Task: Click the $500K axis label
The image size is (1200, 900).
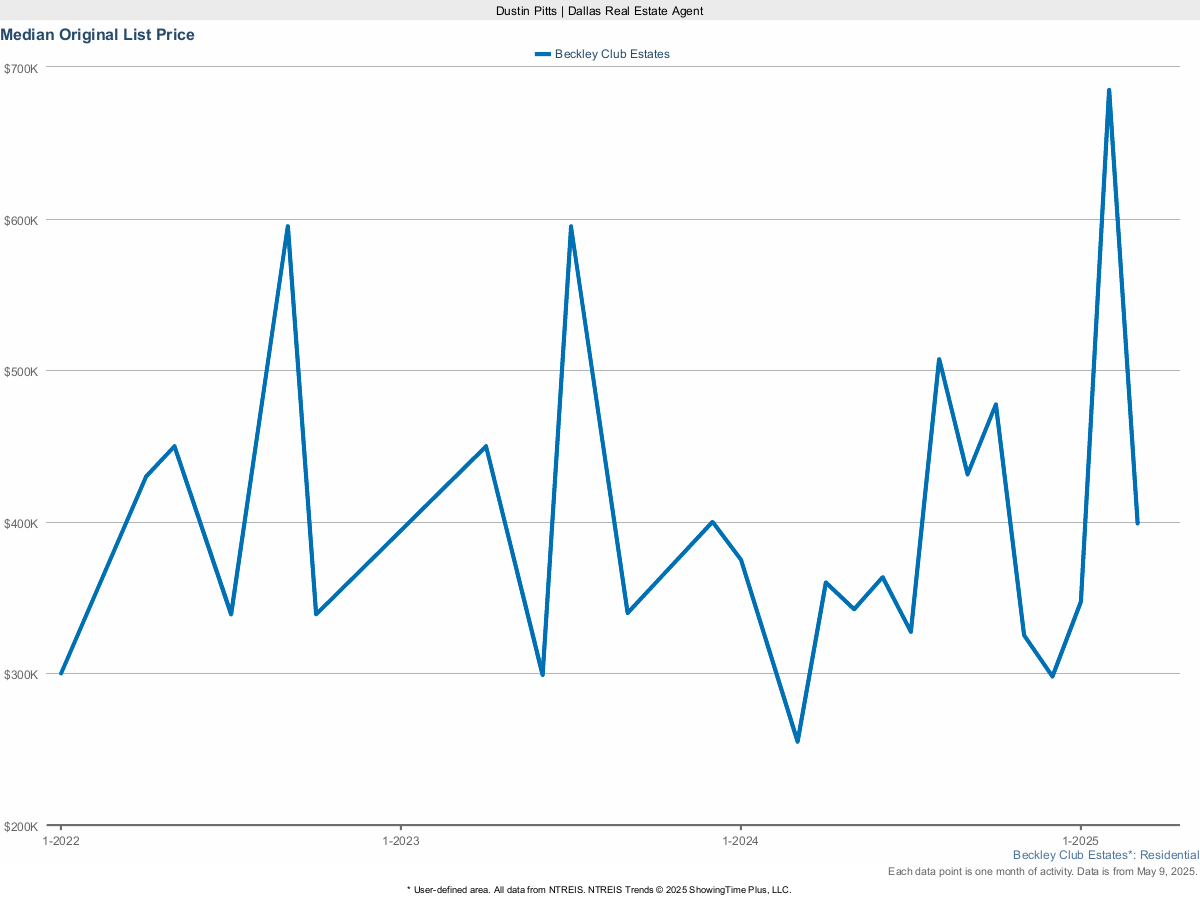Action: pyautogui.click(x=20, y=371)
